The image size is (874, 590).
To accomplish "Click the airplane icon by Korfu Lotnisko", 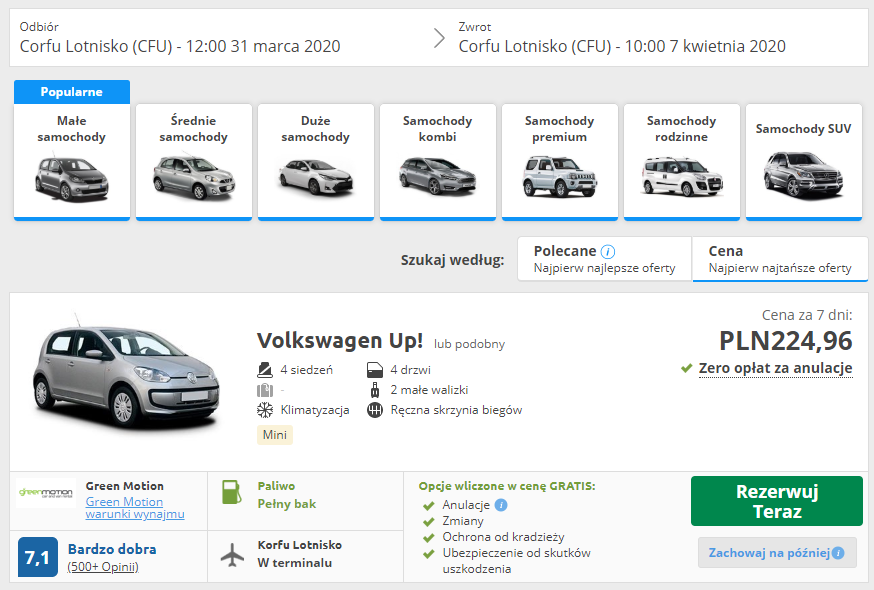I will click(x=231, y=554).
